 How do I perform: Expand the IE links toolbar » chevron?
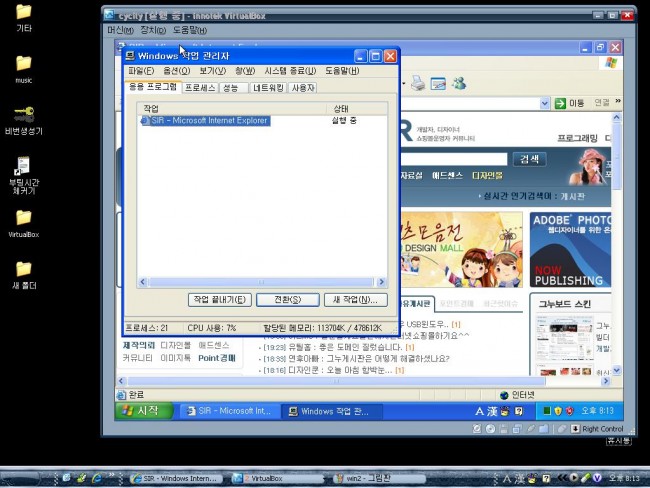point(618,101)
